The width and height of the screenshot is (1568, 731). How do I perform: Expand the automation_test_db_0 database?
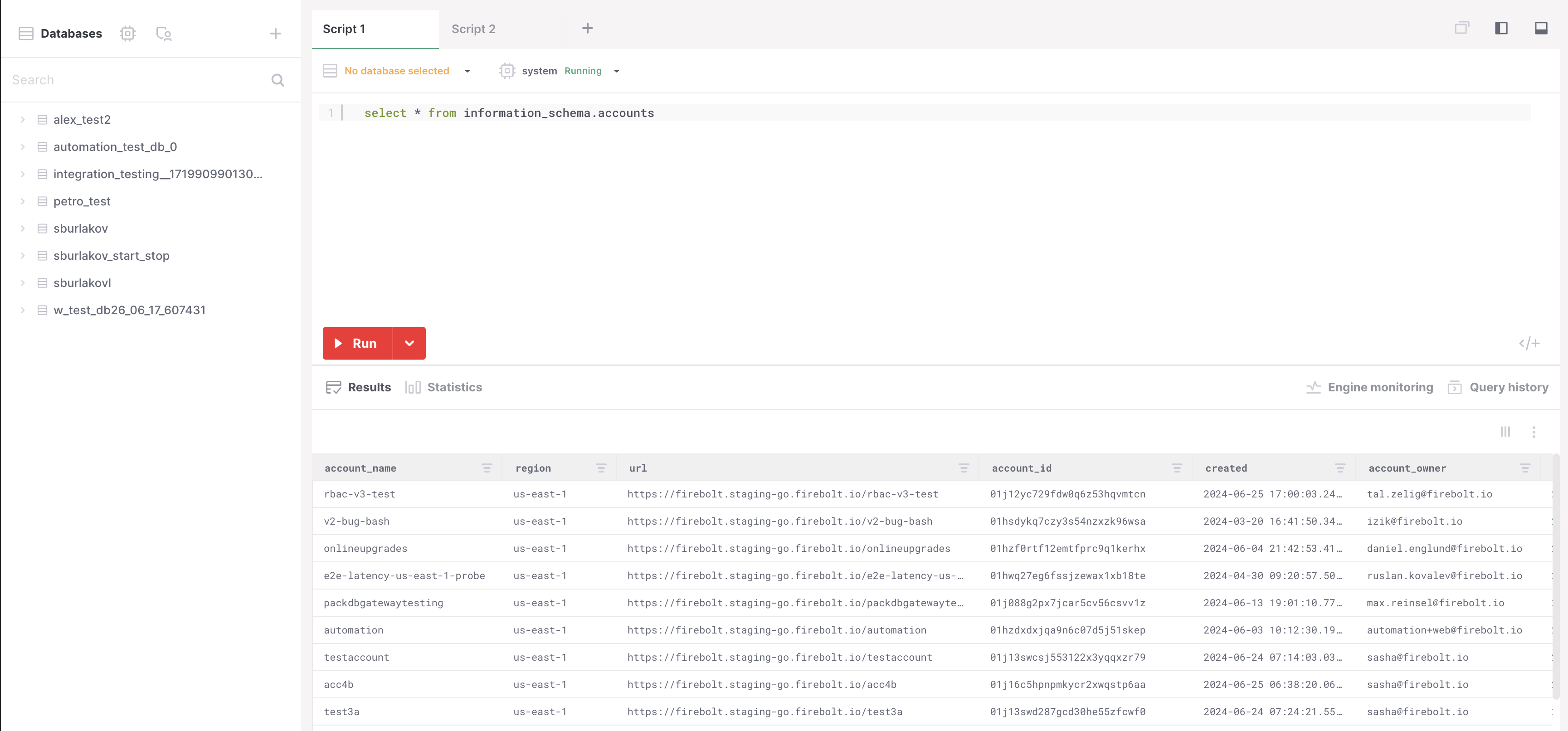pyautogui.click(x=23, y=146)
